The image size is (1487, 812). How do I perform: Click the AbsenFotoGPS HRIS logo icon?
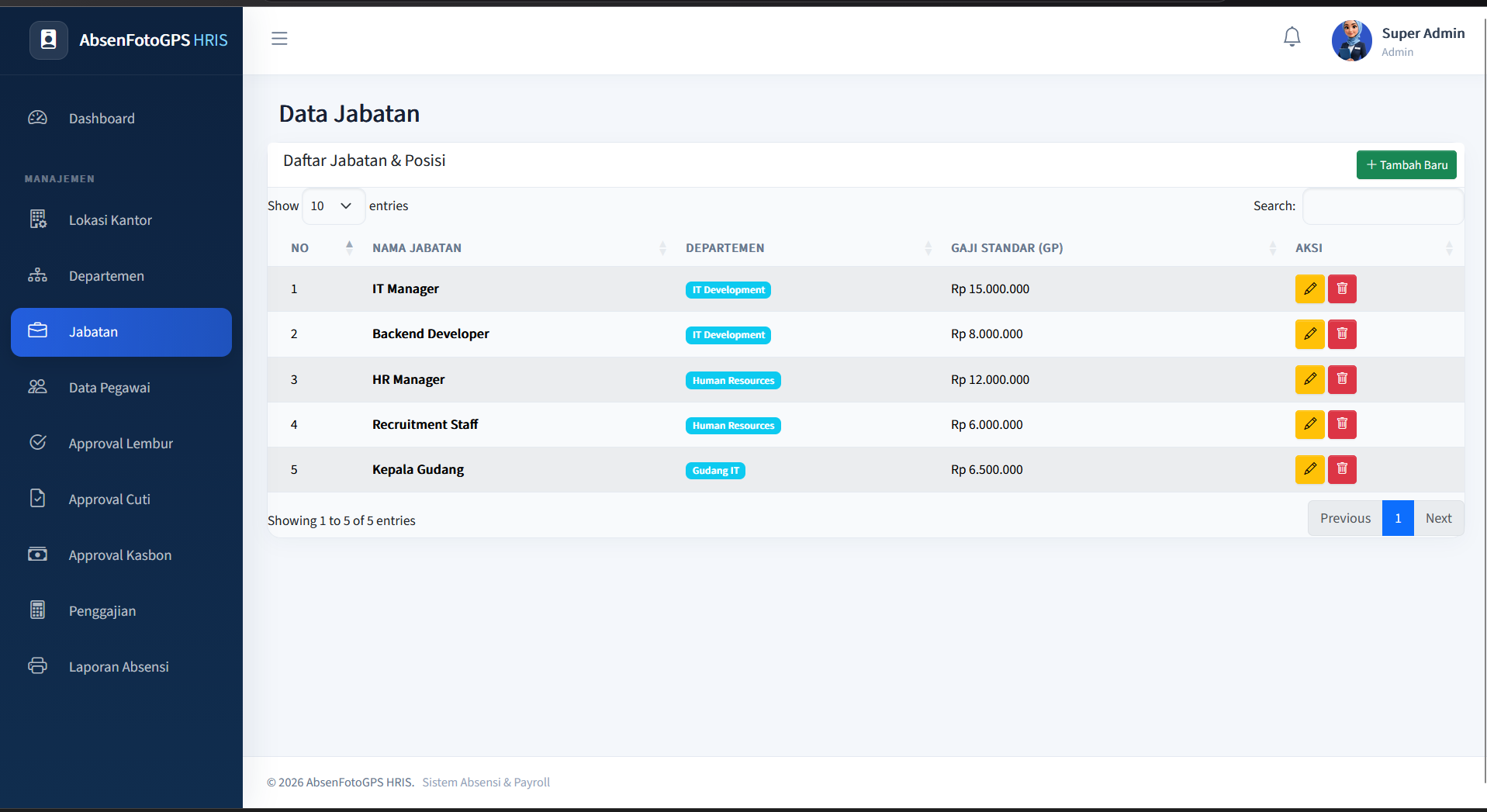tap(49, 40)
